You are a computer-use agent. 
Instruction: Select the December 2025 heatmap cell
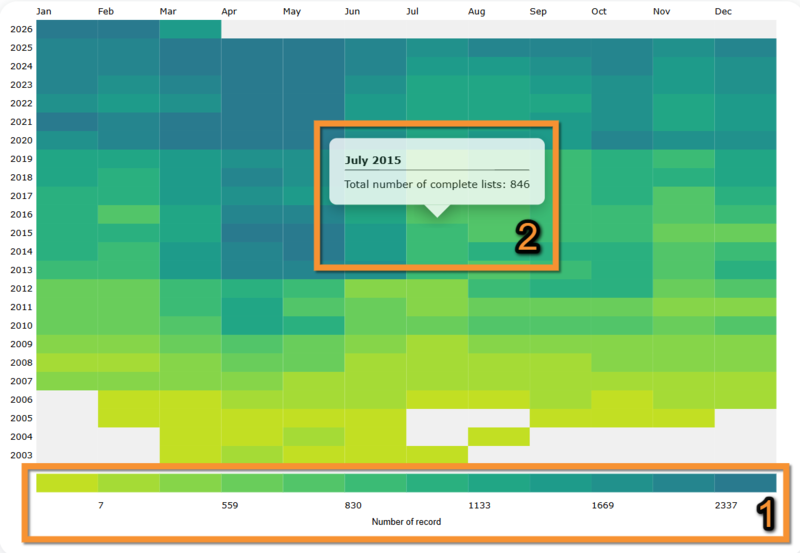click(745, 48)
